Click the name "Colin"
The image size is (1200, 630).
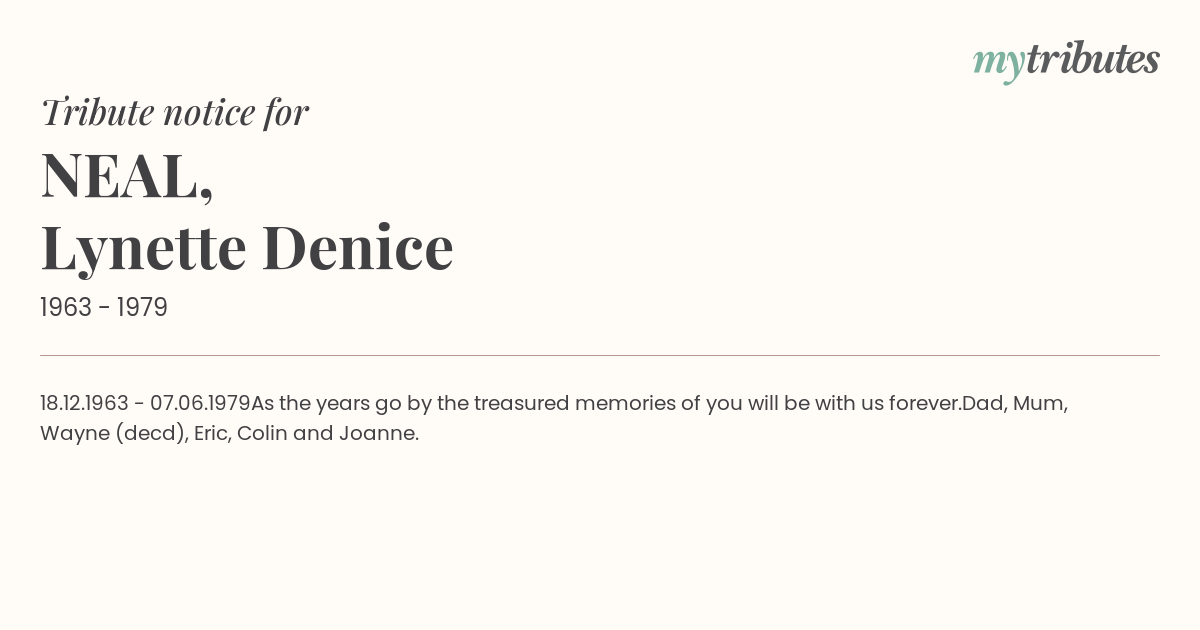263,434
